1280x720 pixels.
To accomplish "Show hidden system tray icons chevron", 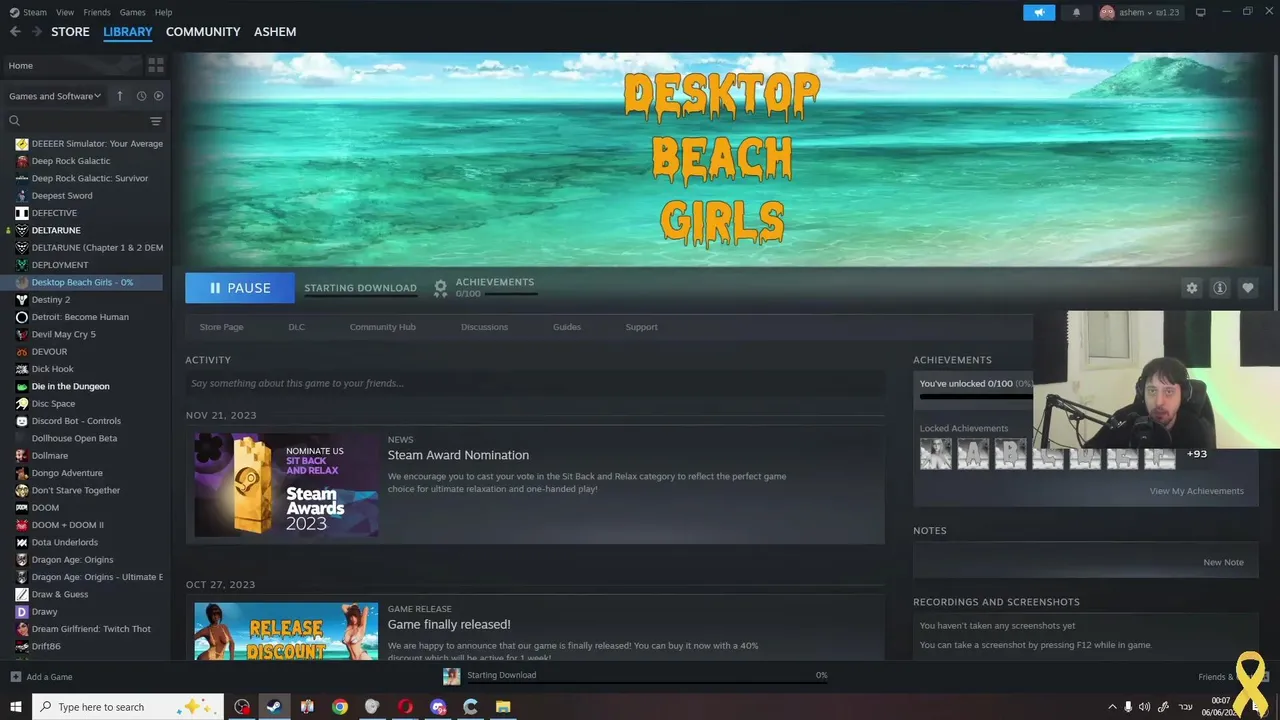I will pos(1112,707).
